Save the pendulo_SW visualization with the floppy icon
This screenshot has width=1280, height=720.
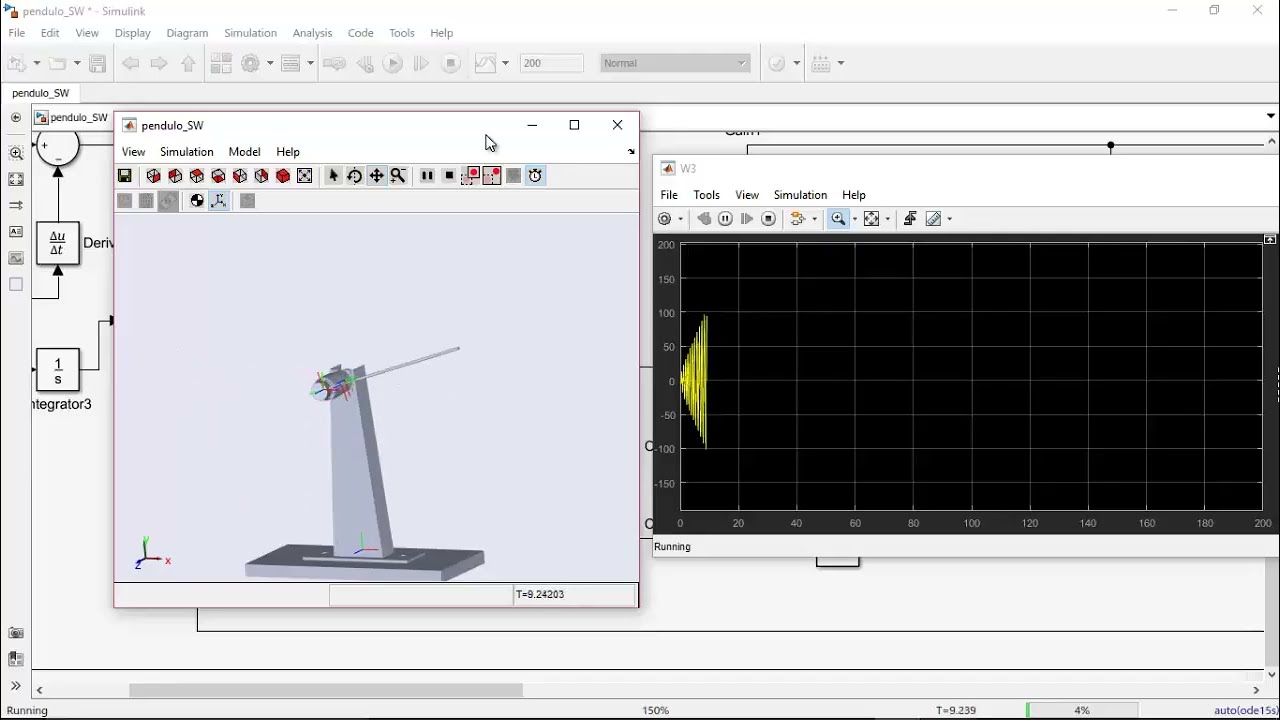(x=125, y=176)
